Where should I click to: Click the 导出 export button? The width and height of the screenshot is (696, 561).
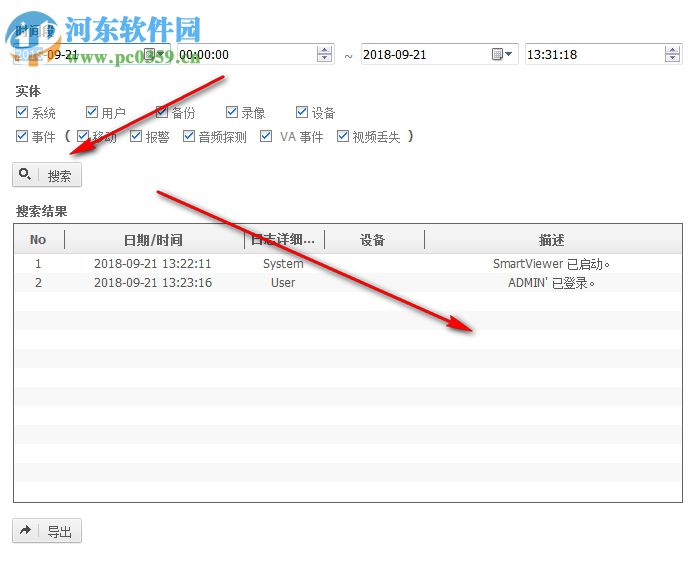pos(47,530)
